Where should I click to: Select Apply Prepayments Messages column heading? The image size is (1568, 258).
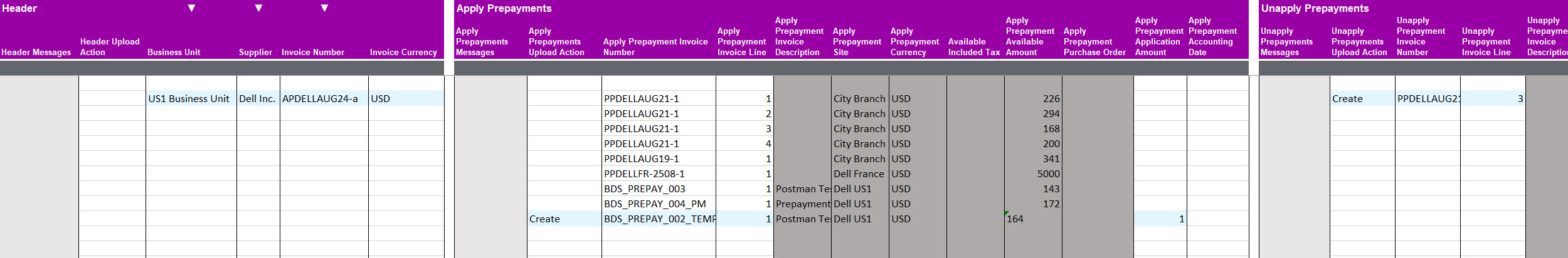pyautogui.click(x=482, y=41)
